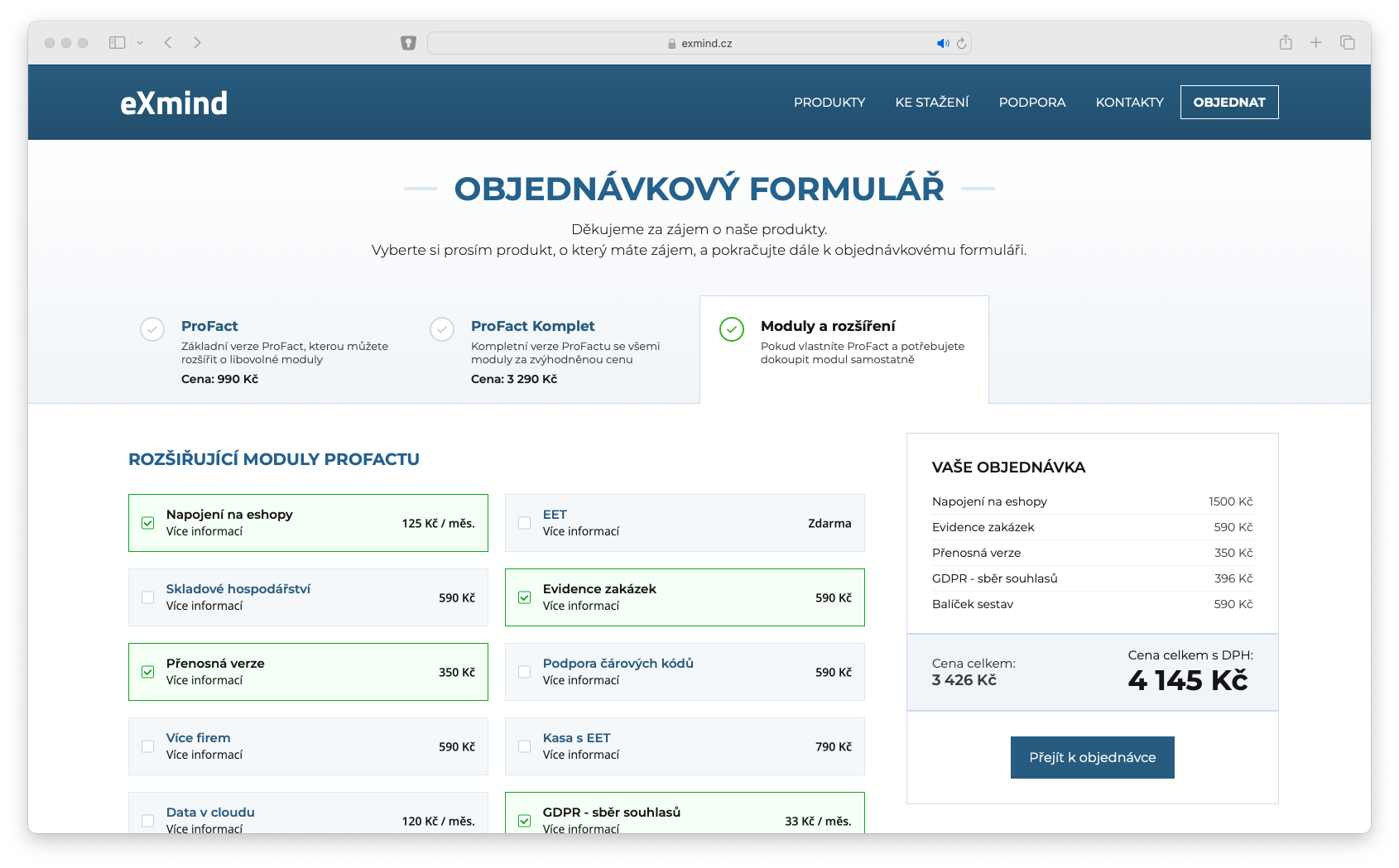Open Více informací under Skladové hospodářství
Image resolution: width=1399 pixels, height=868 pixels.
[204, 606]
